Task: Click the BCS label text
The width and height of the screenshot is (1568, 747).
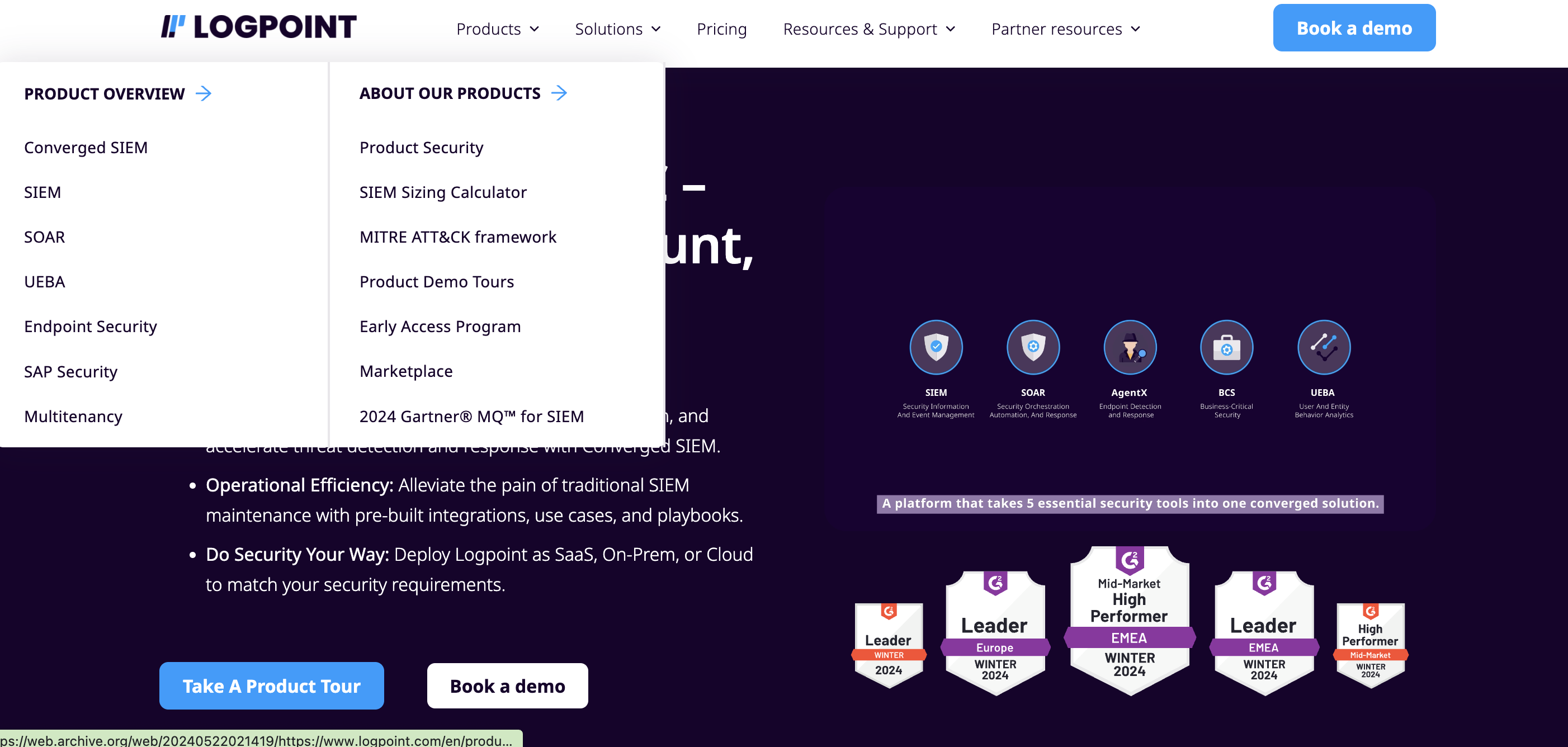Action: point(1226,393)
